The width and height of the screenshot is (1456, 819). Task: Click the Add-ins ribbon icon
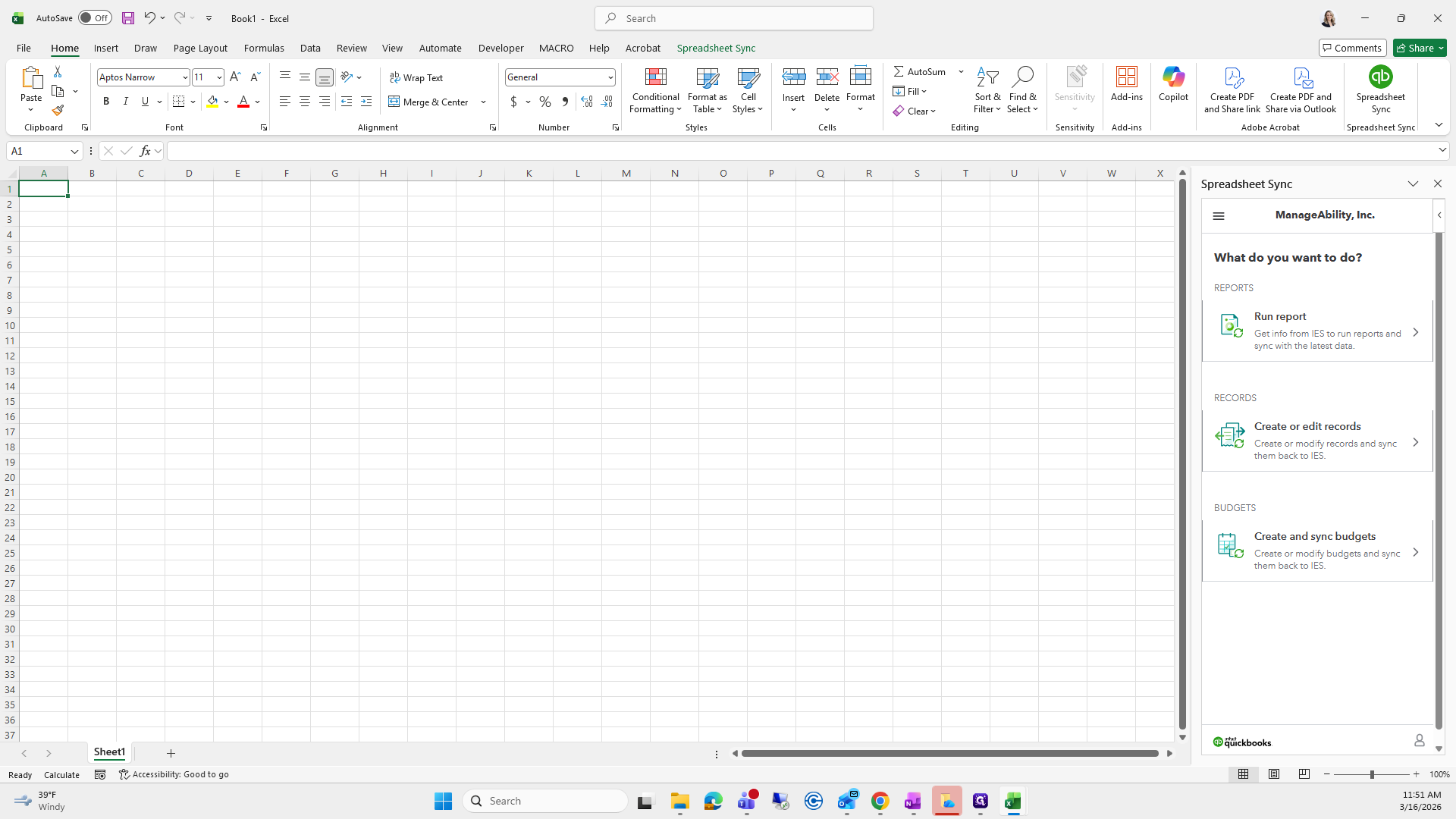(x=1126, y=83)
